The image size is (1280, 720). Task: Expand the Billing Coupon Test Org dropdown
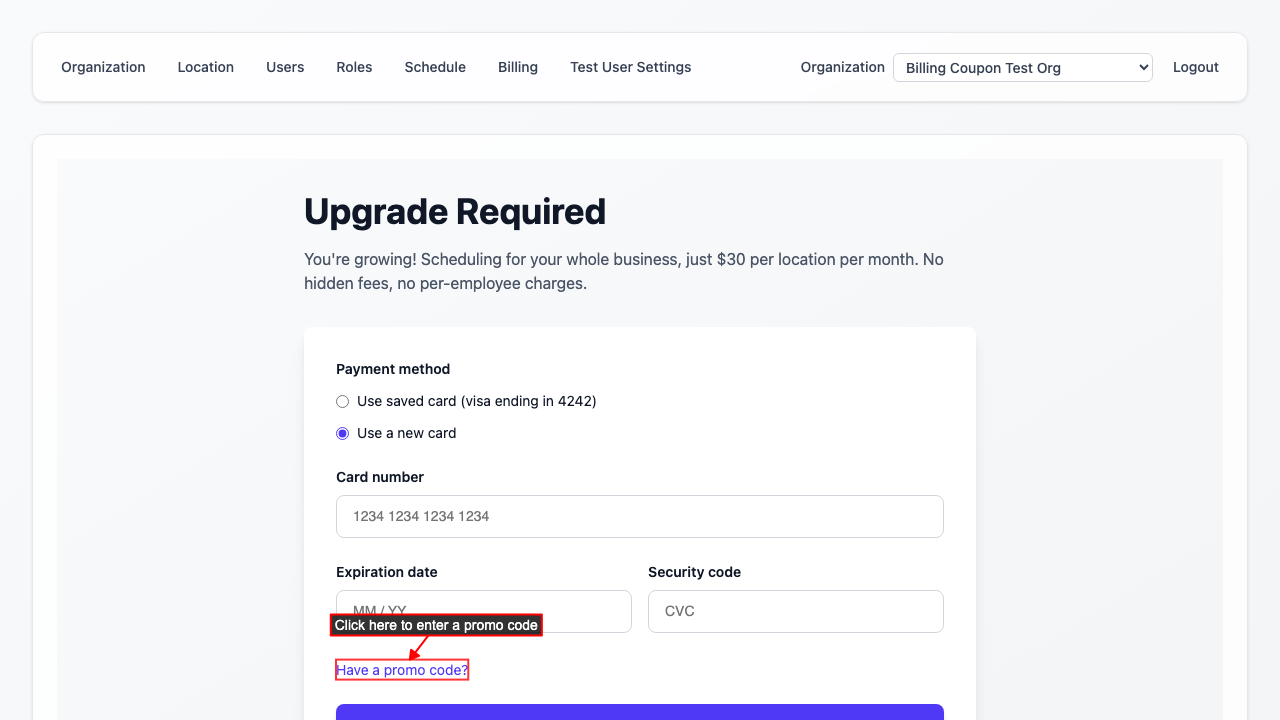pyautogui.click(x=1022, y=68)
